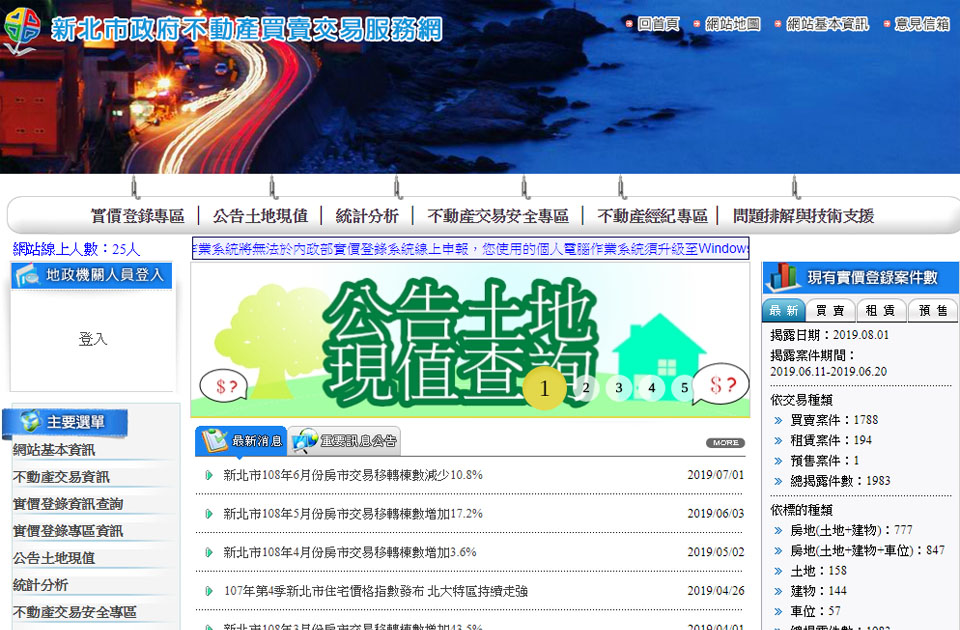
Task: Select the 買賣 statistics tab
Action: click(830, 310)
